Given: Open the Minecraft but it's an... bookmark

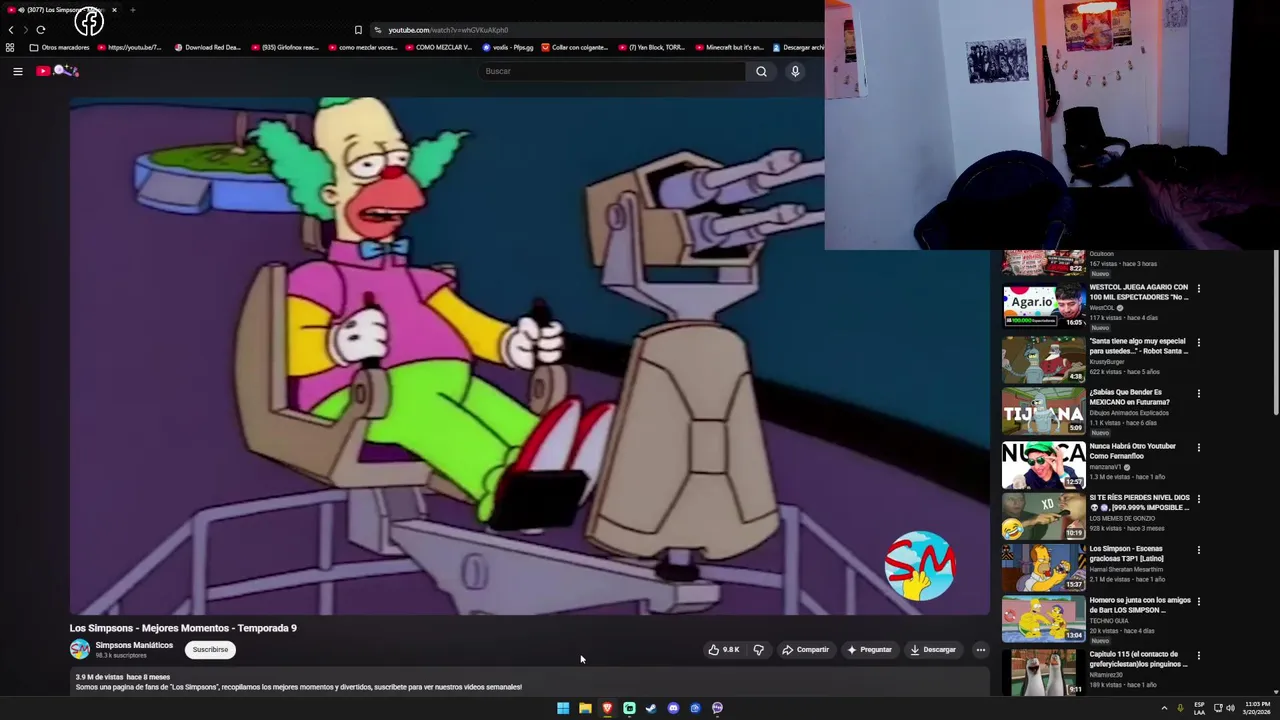Looking at the screenshot, I should point(729,47).
